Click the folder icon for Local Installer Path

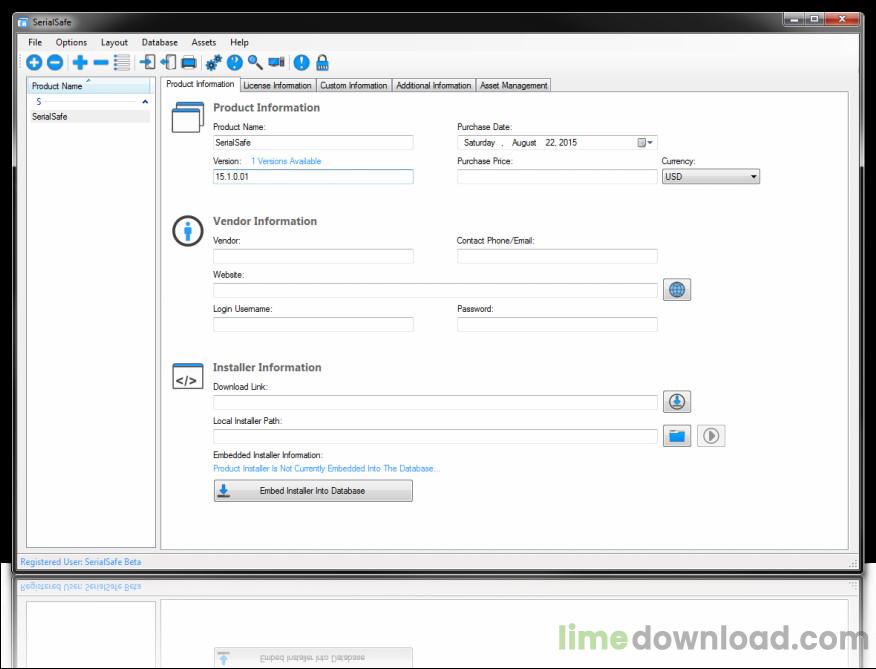(677, 436)
